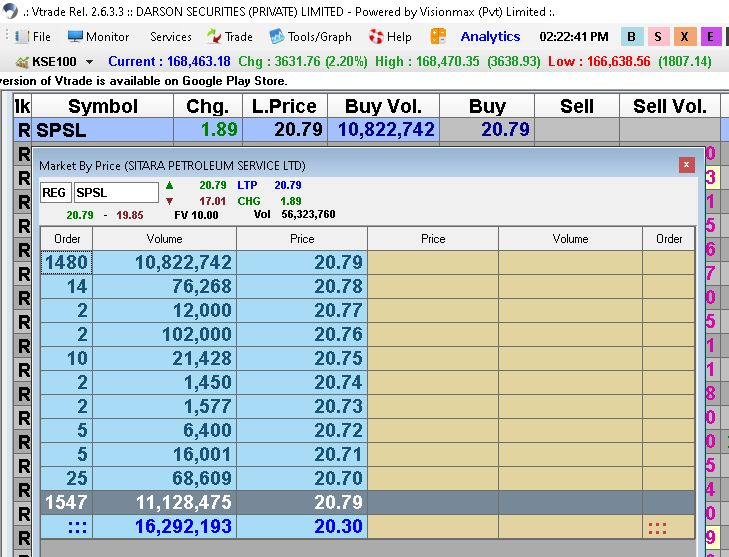Click the bid price 20.77 cell
The width and height of the screenshot is (729, 557).
coord(302,311)
